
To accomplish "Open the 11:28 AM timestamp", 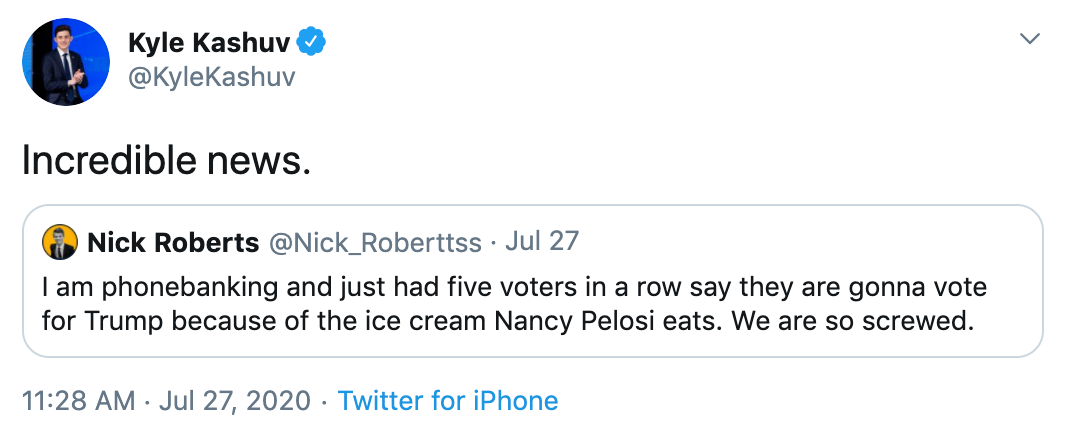I will click(78, 400).
